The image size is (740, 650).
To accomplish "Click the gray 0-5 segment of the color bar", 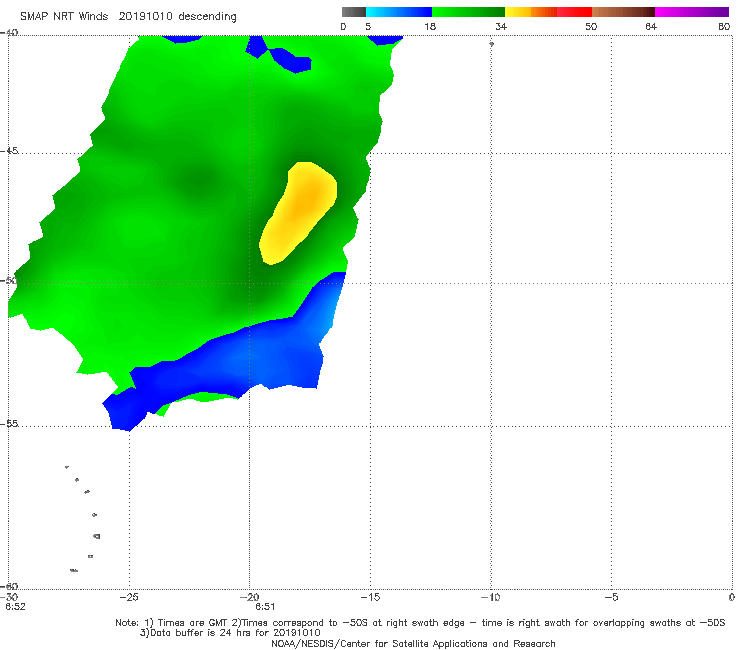I will (x=354, y=12).
